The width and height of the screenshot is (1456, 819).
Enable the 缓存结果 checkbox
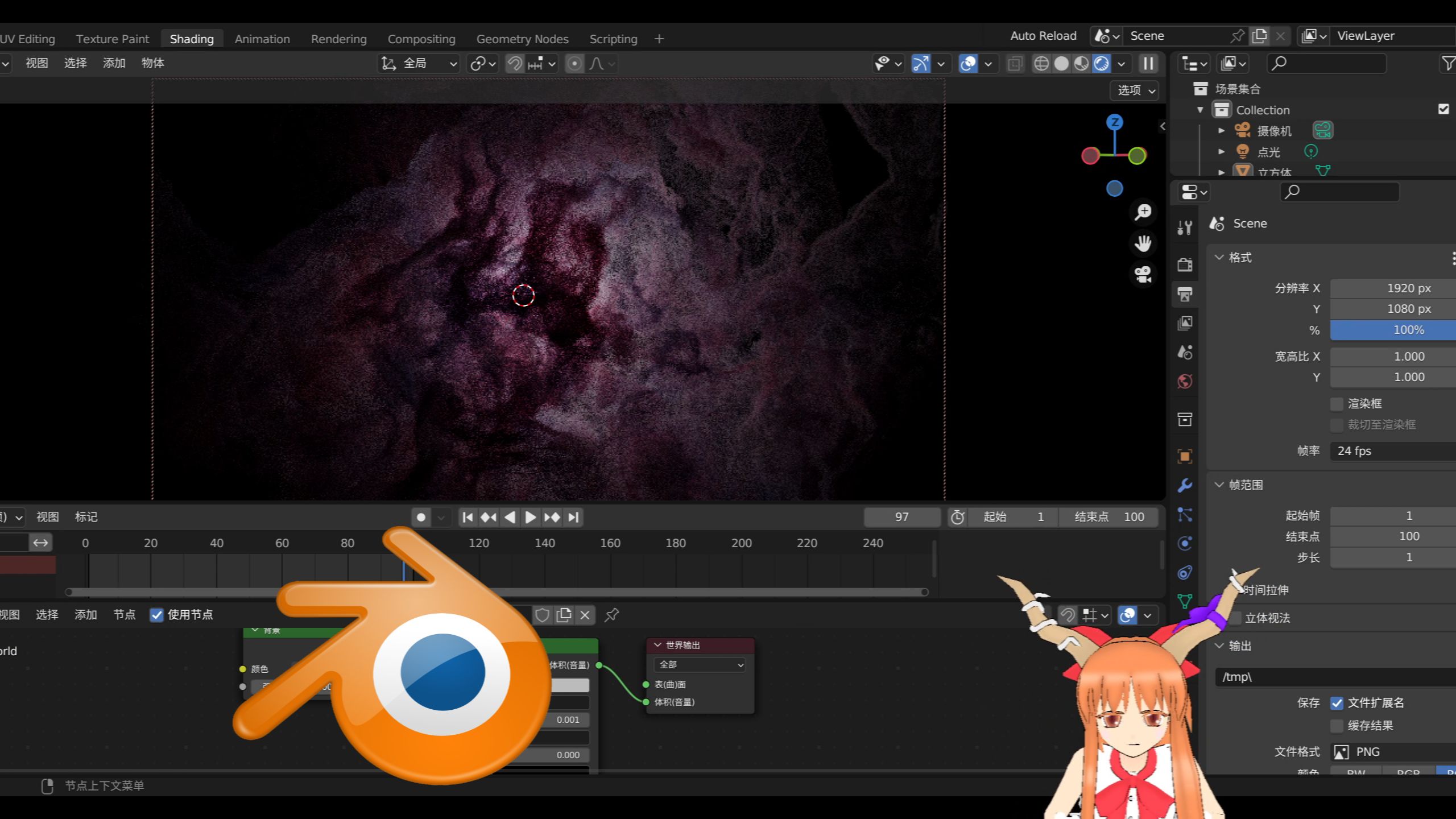[1337, 726]
